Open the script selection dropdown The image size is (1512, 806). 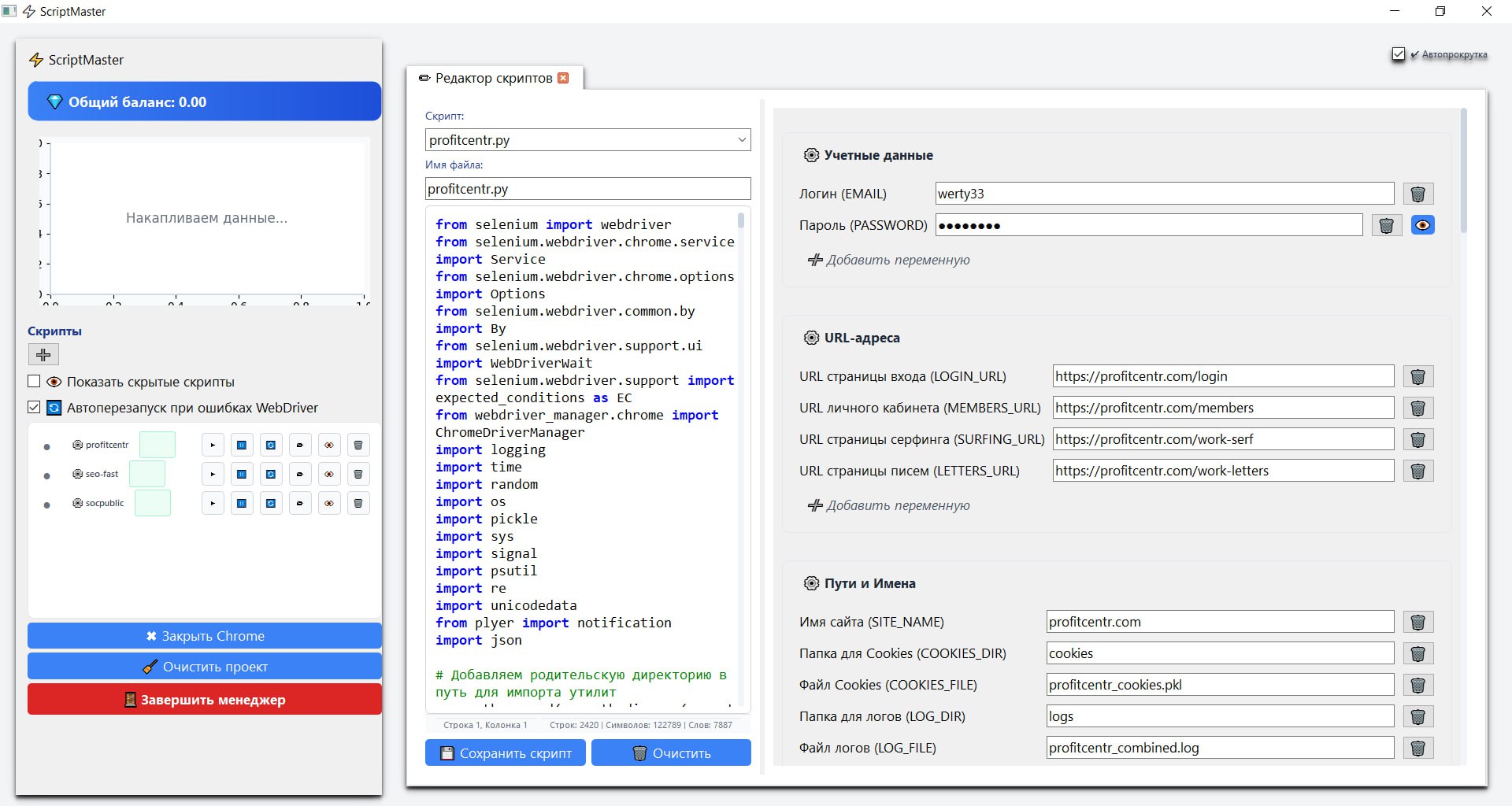coord(741,139)
